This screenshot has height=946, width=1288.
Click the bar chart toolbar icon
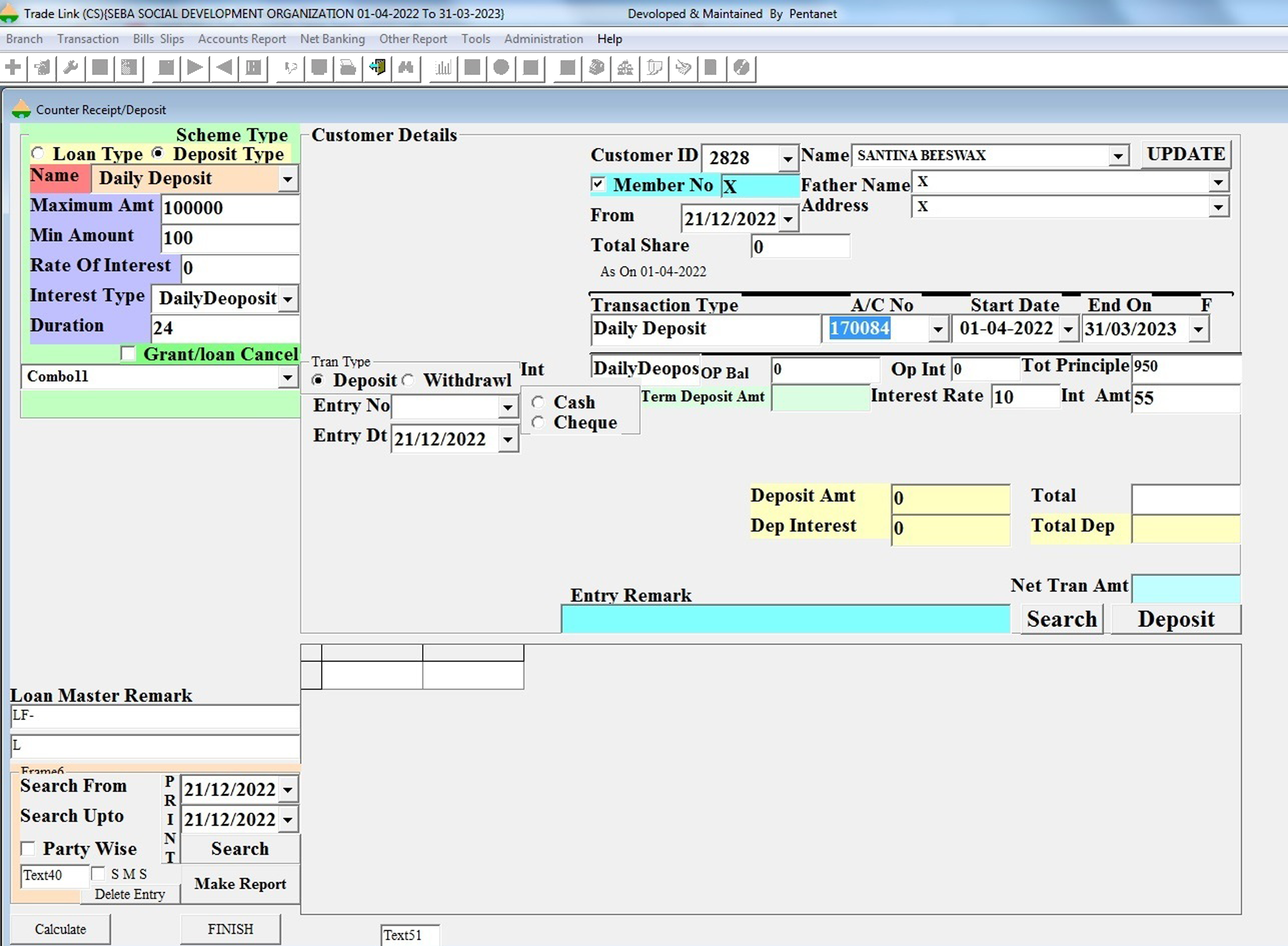coord(443,68)
